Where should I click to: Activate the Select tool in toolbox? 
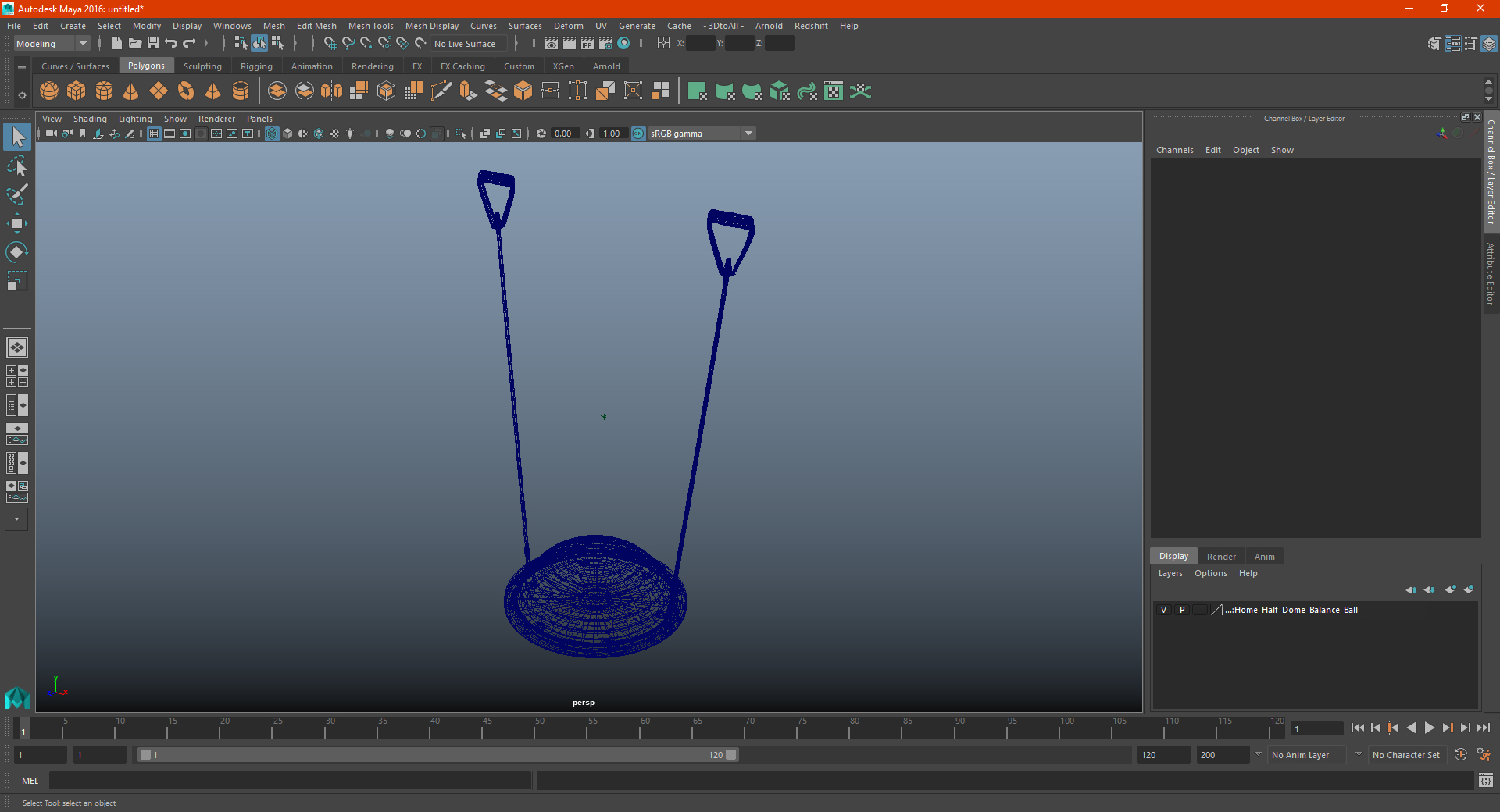point(17,137)
